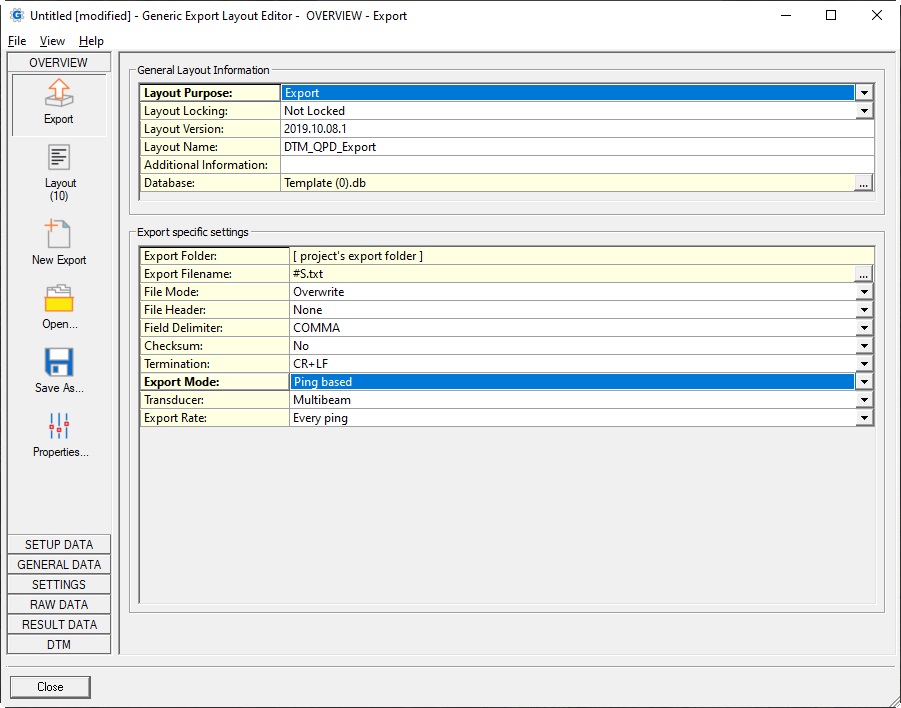Open the File menu
Viewport: 901px width, 708px height.
17,41
